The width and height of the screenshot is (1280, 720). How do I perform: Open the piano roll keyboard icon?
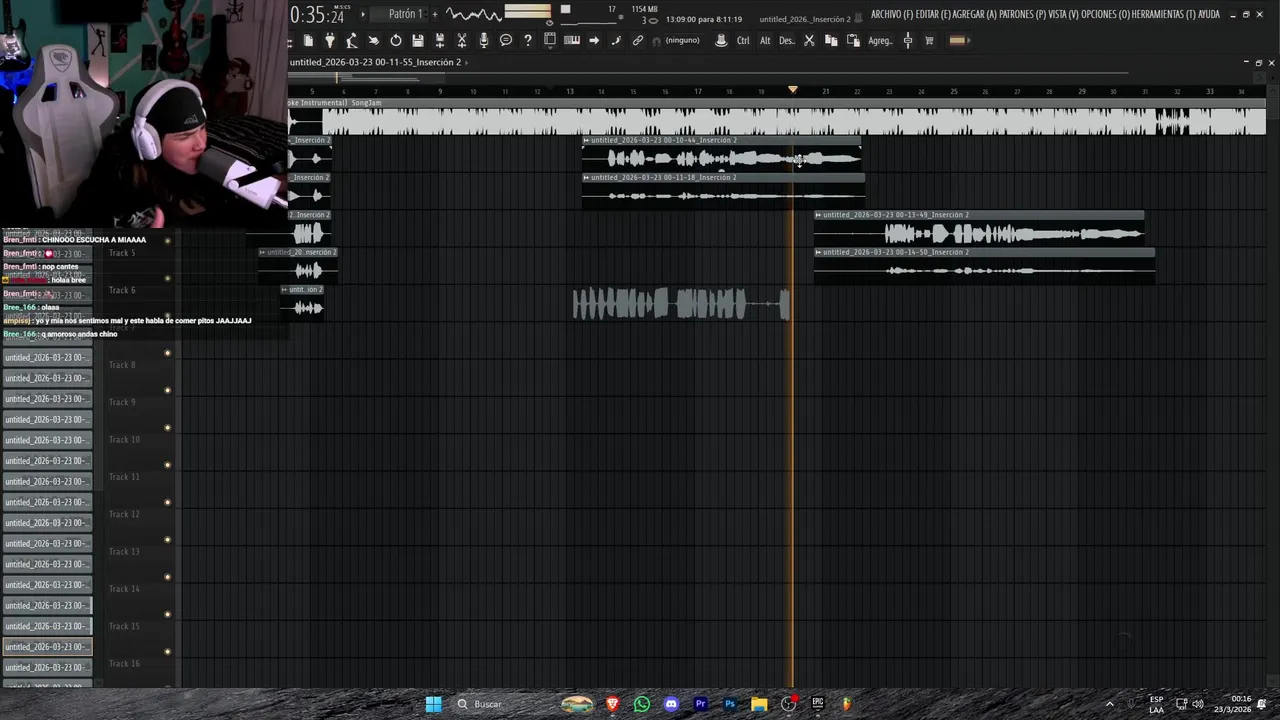pos(572,40)
